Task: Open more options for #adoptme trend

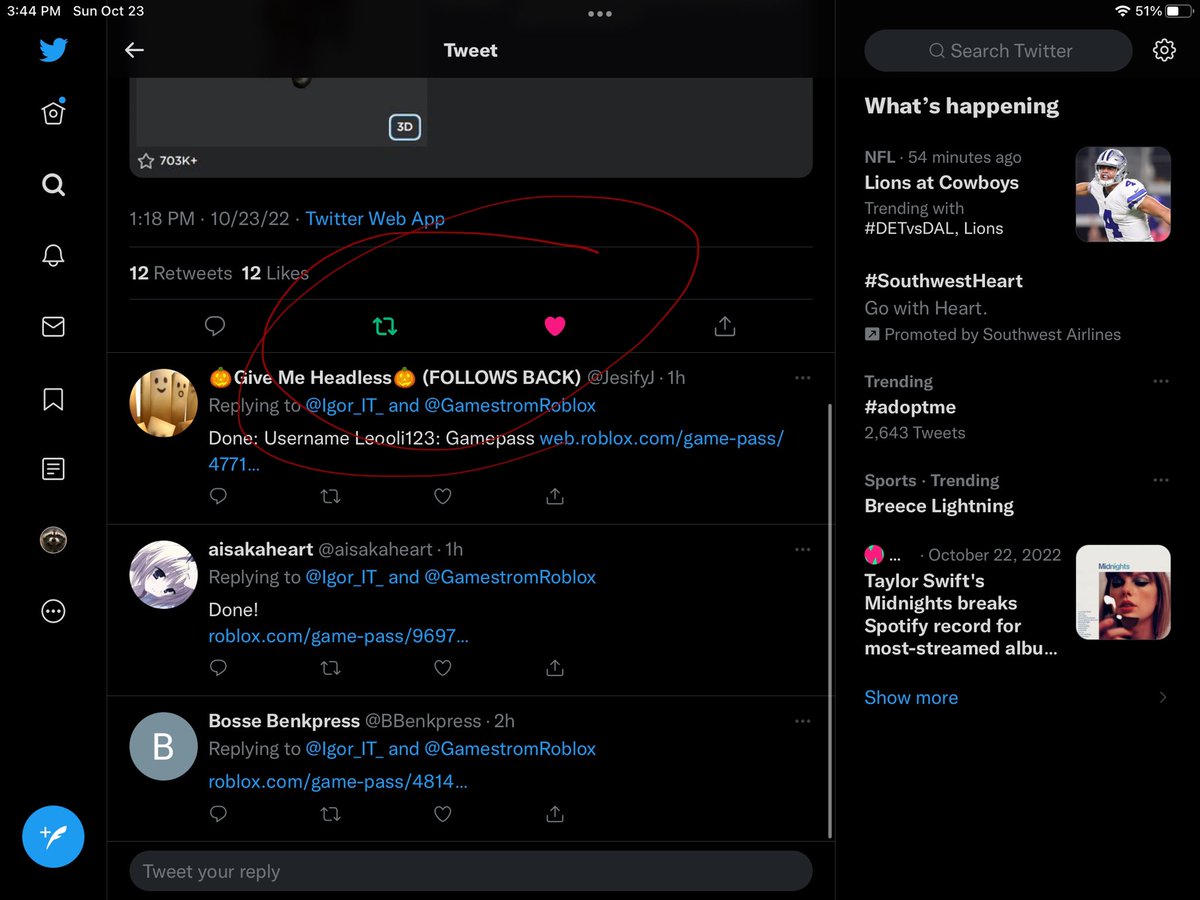Action: click(1160, 381)
